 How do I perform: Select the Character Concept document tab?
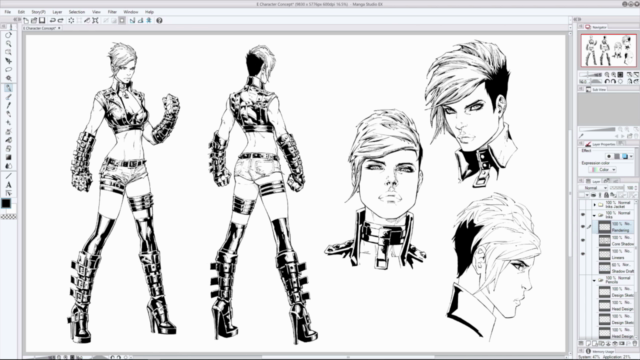pos(41,28)
